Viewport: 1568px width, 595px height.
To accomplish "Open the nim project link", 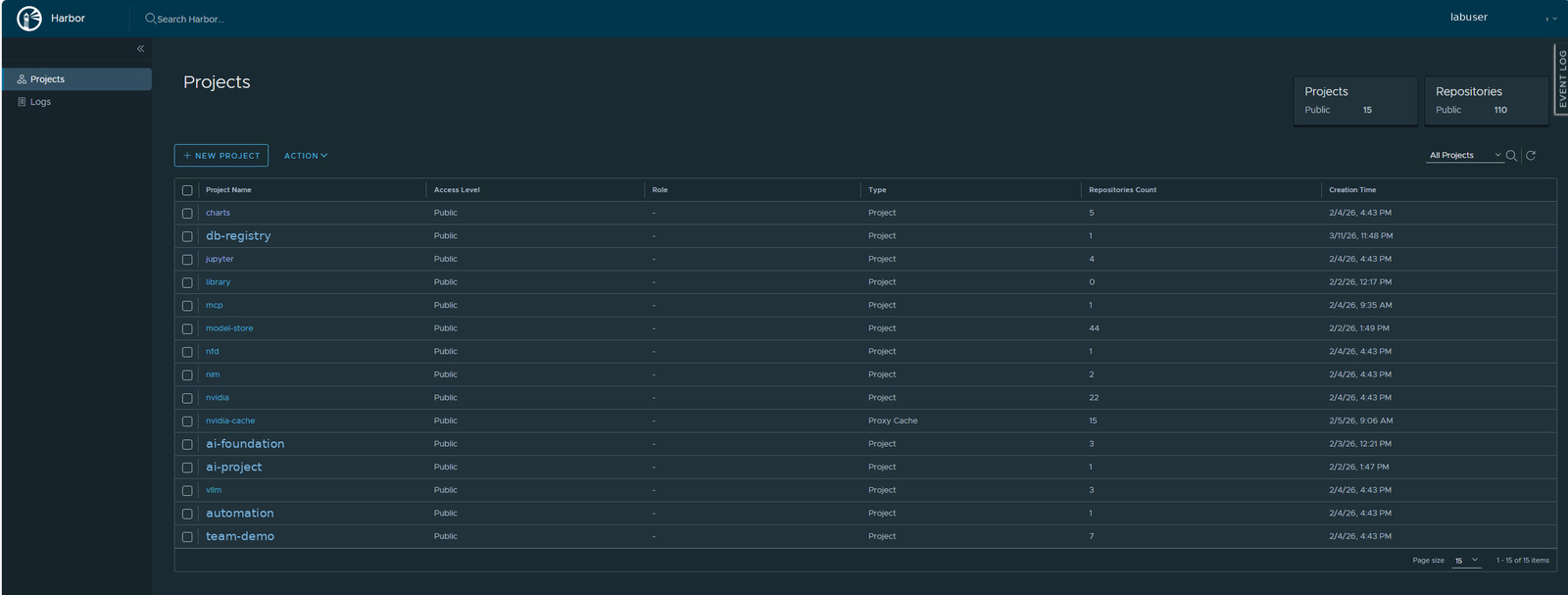I will point(213,374).
